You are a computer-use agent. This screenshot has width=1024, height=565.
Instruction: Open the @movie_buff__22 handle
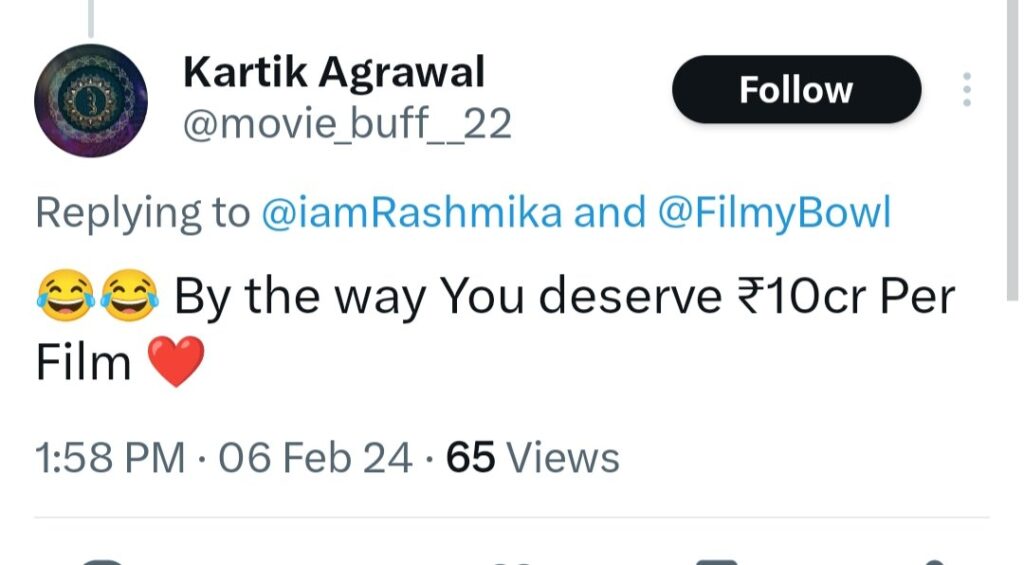click(x=347, y=124)
